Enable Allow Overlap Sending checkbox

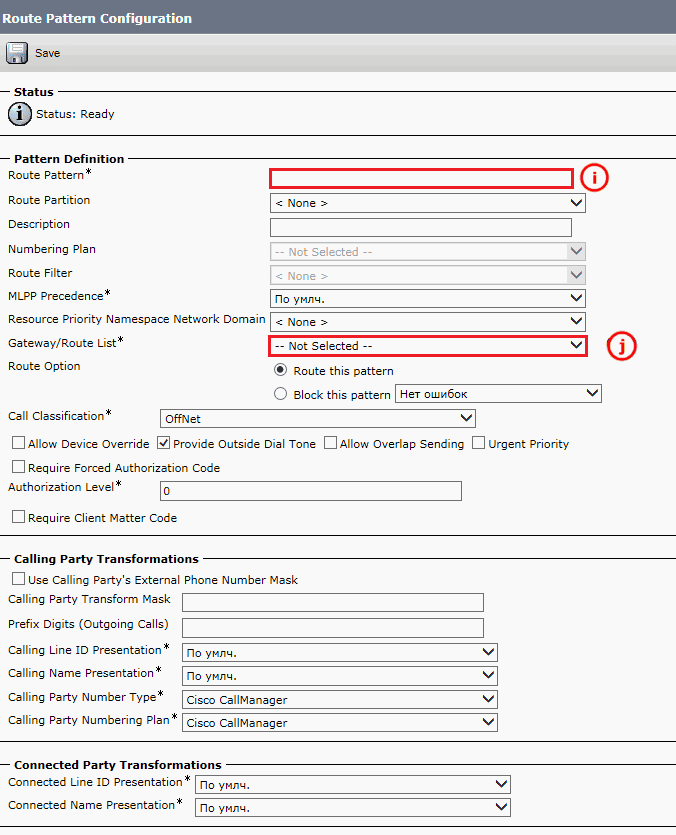(x=330, y=443)
